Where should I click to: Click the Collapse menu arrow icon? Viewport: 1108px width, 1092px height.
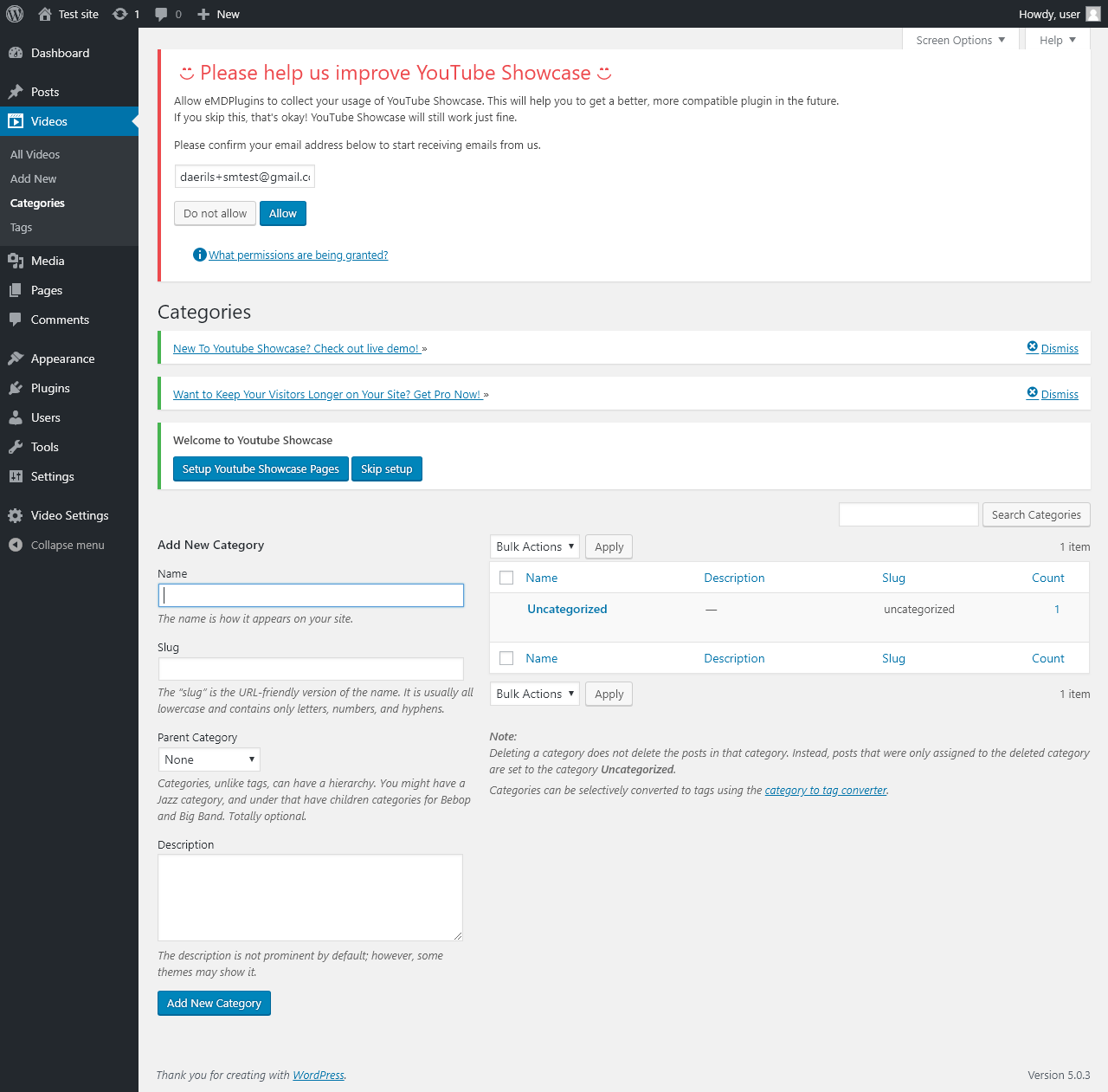[16, 545]
